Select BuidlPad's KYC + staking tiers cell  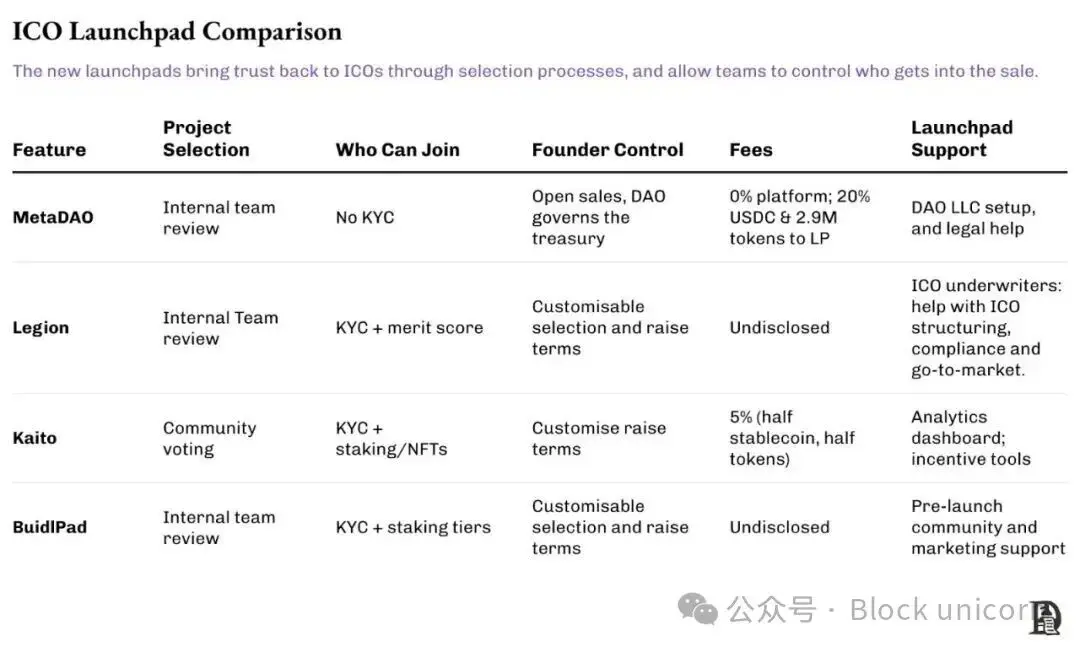click(413, 527)
